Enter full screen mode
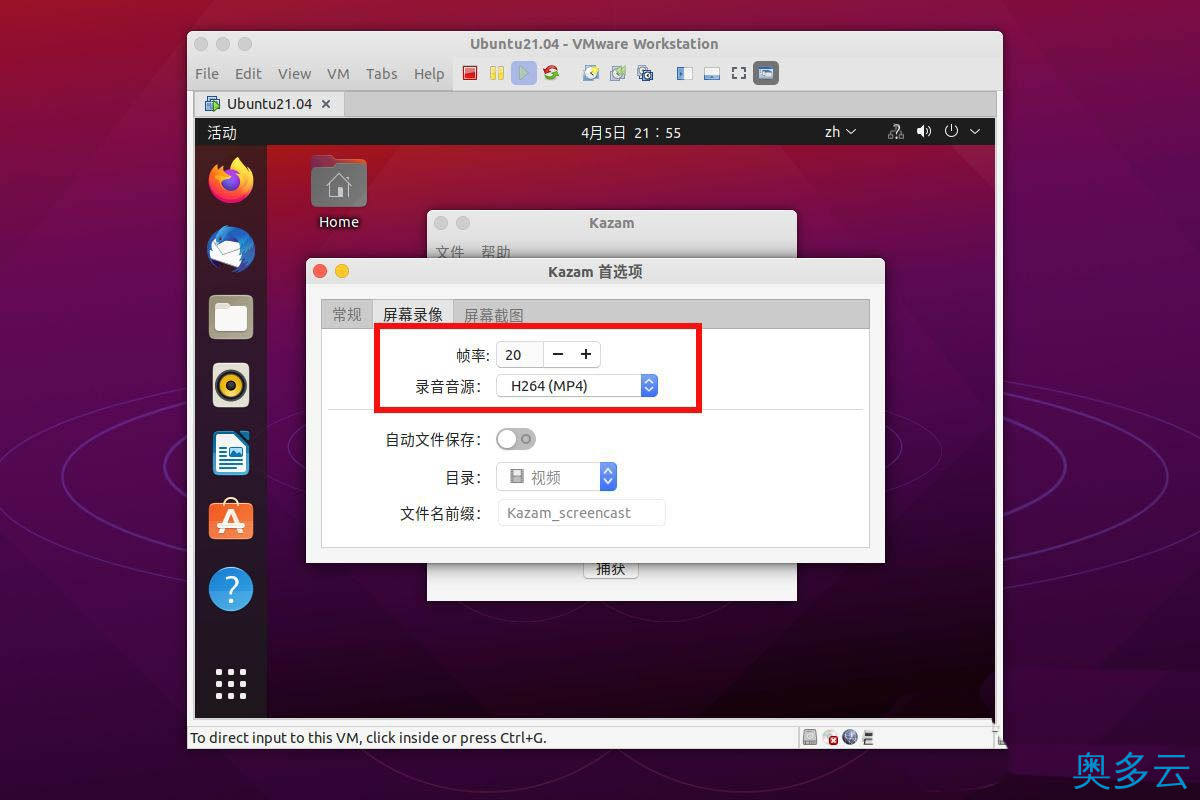 click(x=739, y=72)
